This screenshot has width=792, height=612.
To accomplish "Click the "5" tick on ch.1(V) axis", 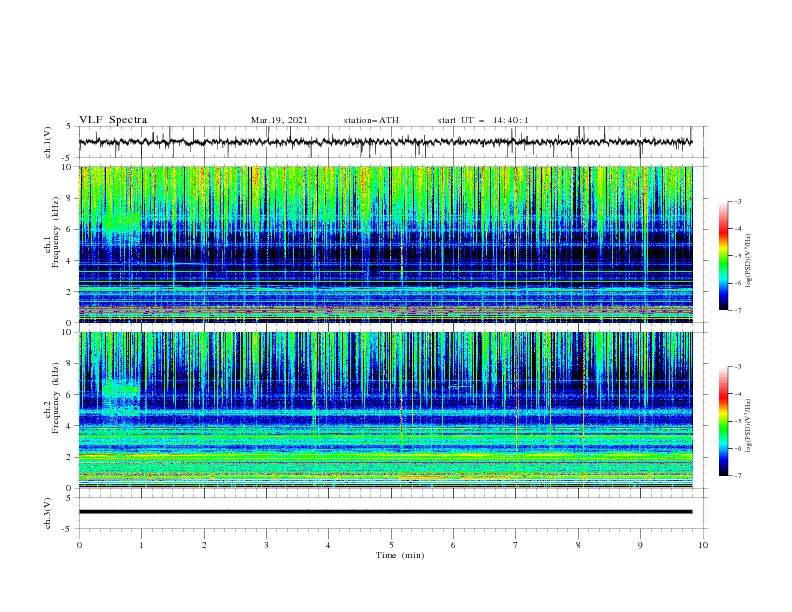I will [x=69, y=126].
